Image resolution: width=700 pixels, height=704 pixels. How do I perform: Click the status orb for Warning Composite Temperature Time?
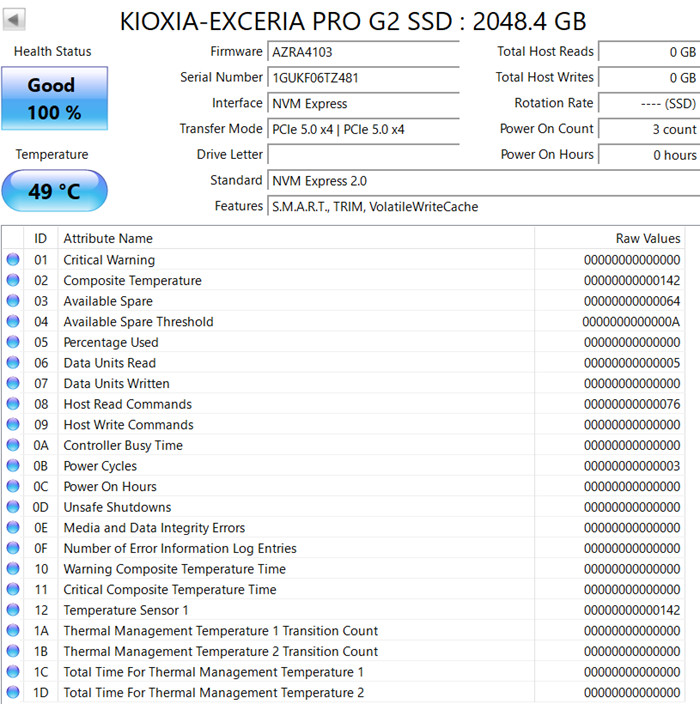pos(13,568)
